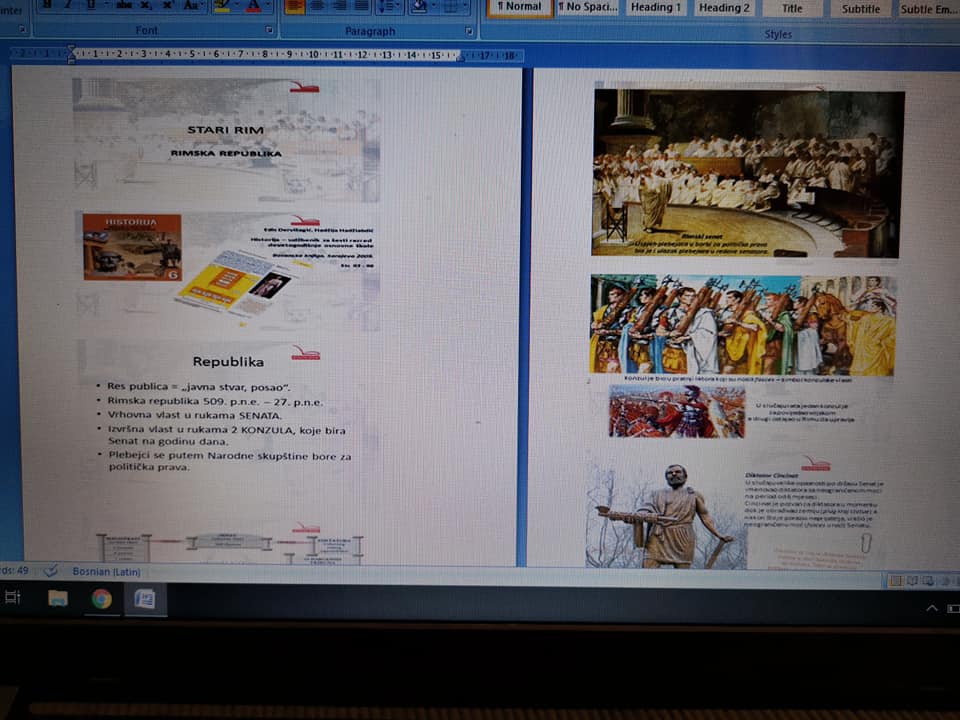Viewport: 960px width, 720px height.
Task: Apply the Normal style
Action: tap(519, 7)
